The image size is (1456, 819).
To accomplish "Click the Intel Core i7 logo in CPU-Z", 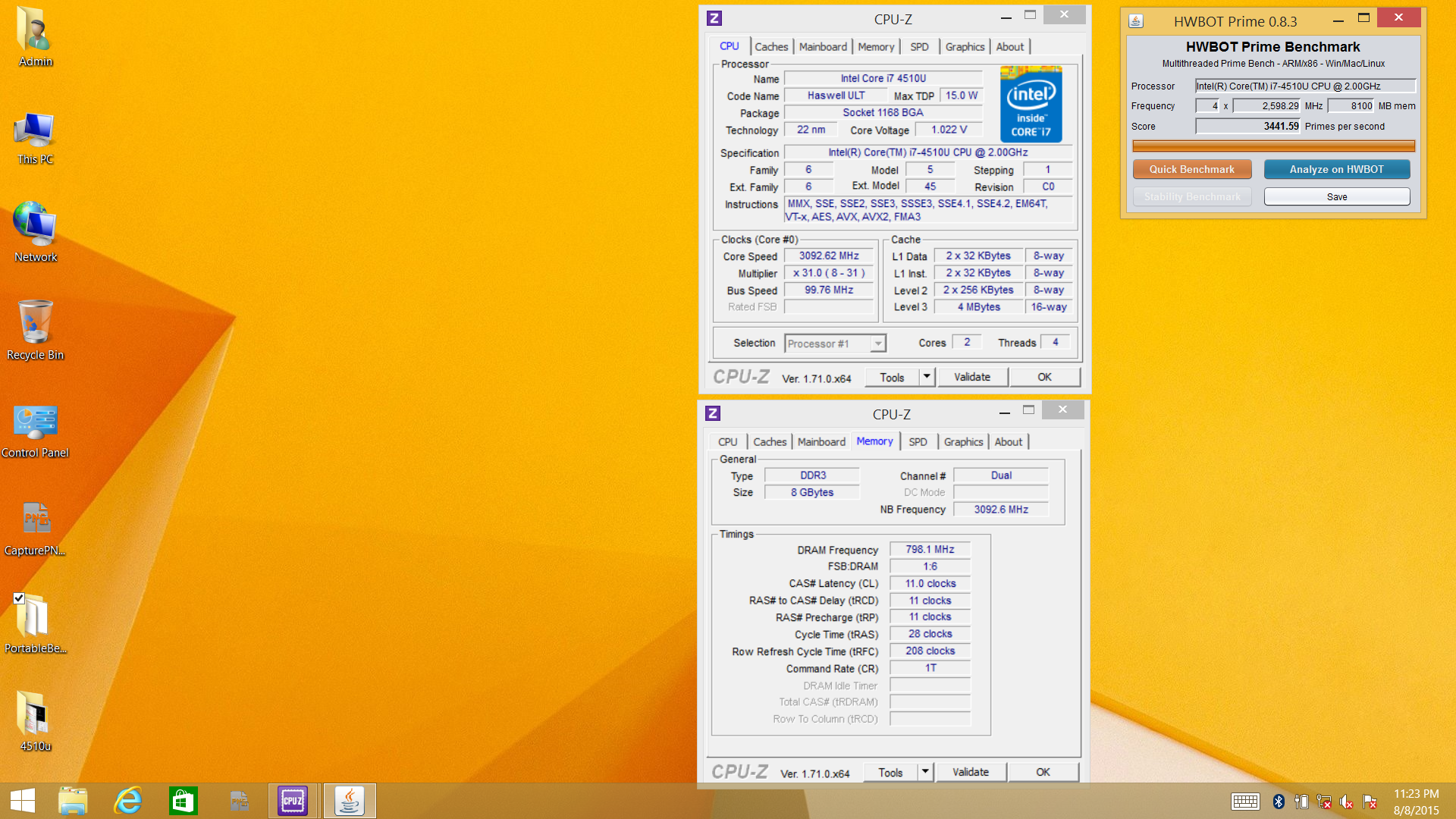I will click(x=1031, y=104).
